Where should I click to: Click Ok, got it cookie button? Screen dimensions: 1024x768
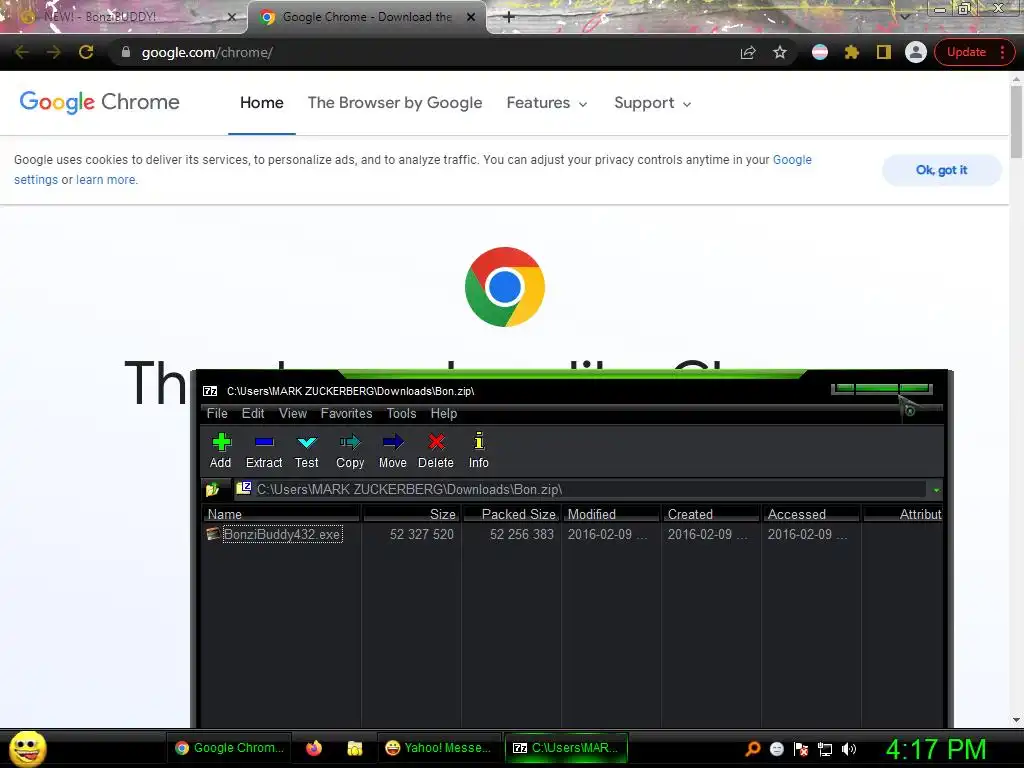(x=941, y=170)
